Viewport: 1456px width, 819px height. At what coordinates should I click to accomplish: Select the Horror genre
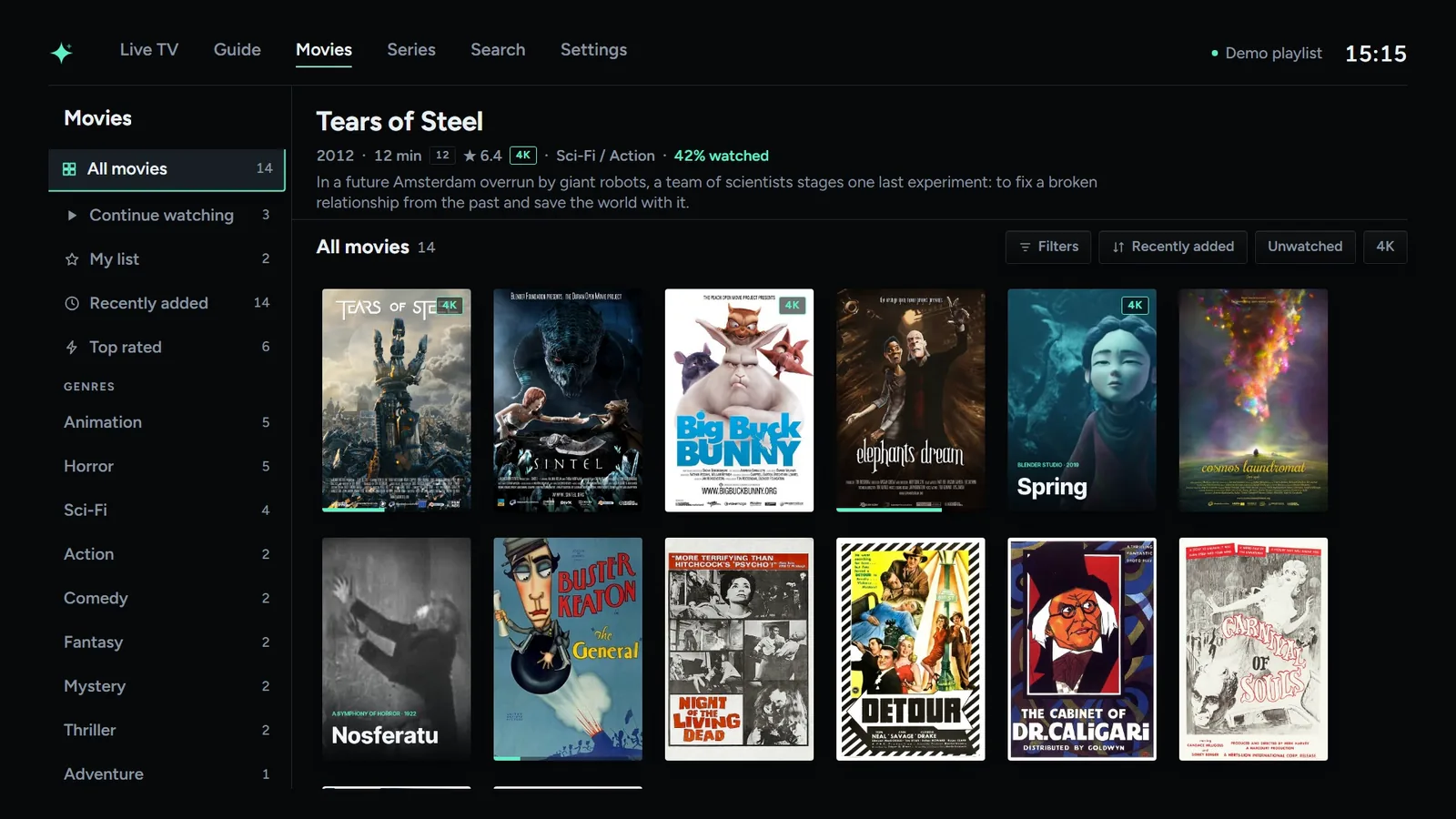pyautogui.click(x=167, y=466)
